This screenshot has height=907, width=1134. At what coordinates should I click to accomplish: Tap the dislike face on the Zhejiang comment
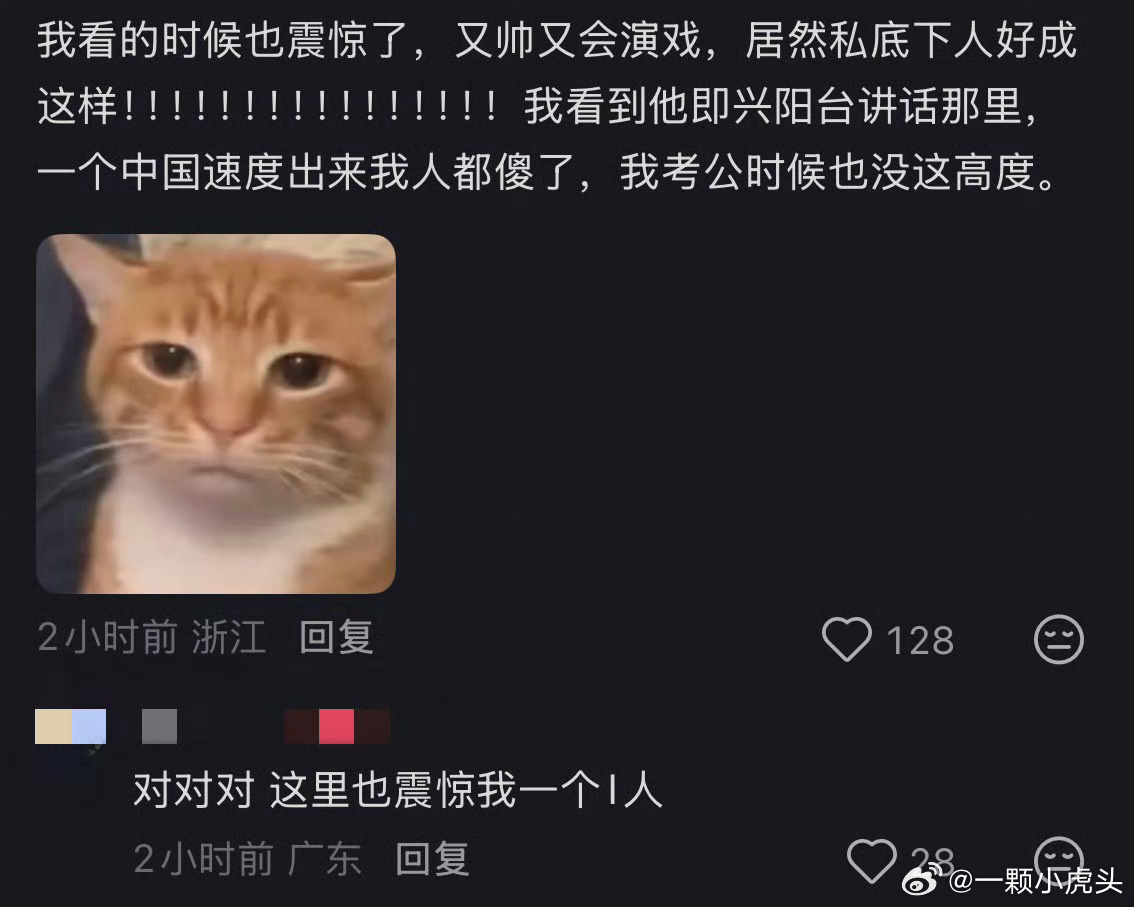point(1059,639)
